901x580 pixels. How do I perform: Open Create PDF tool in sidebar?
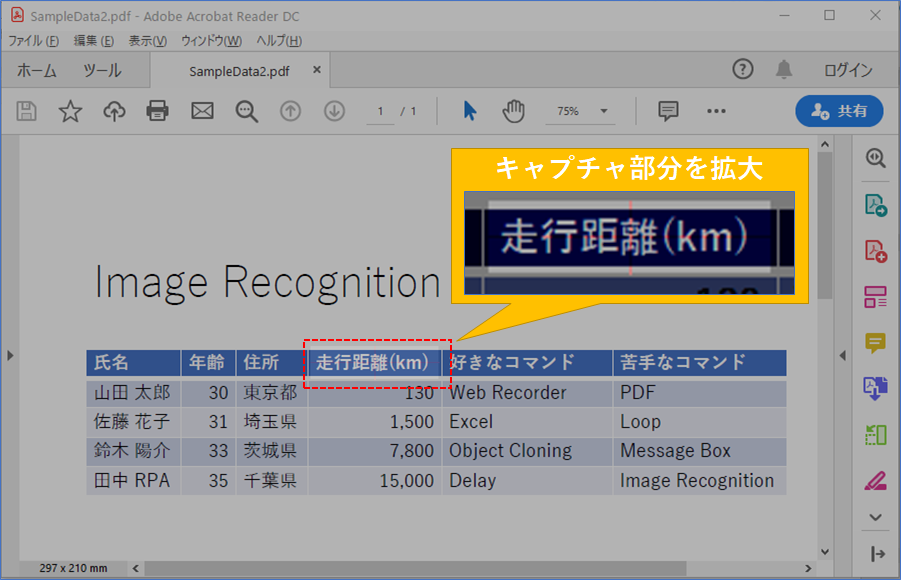click(876, 251)
